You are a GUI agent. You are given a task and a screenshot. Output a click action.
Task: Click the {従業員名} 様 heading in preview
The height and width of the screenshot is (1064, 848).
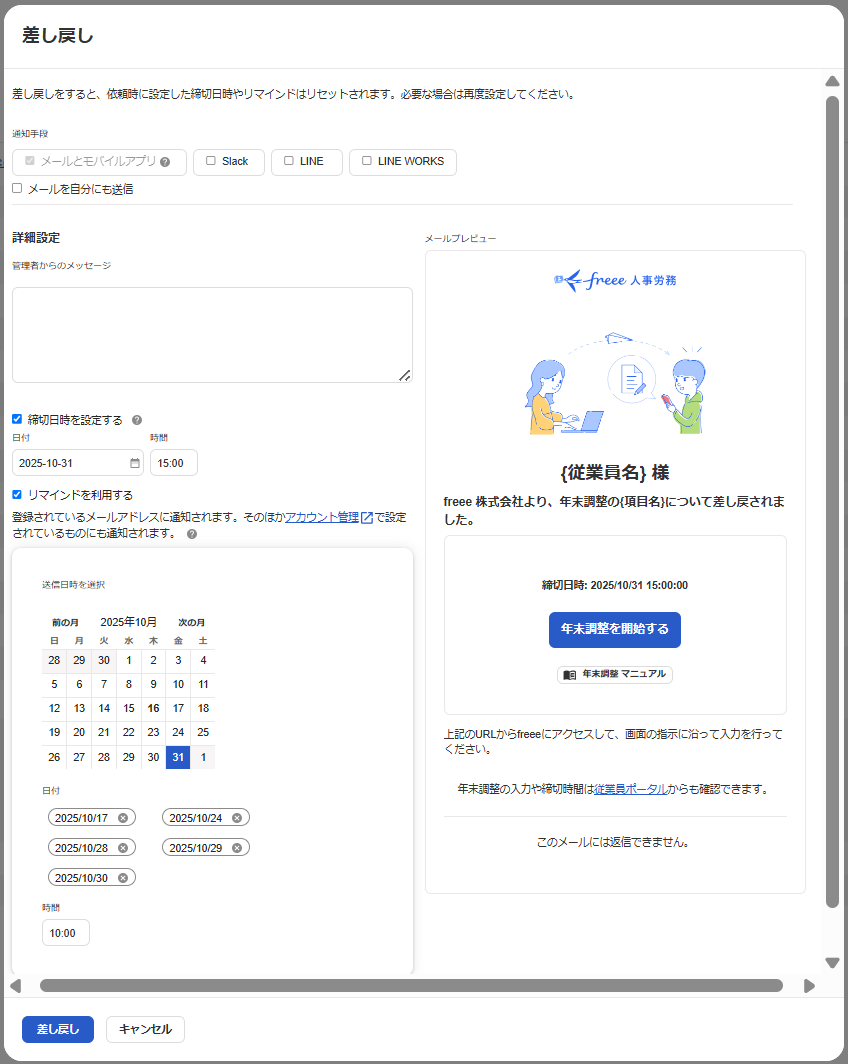(615, 472)
